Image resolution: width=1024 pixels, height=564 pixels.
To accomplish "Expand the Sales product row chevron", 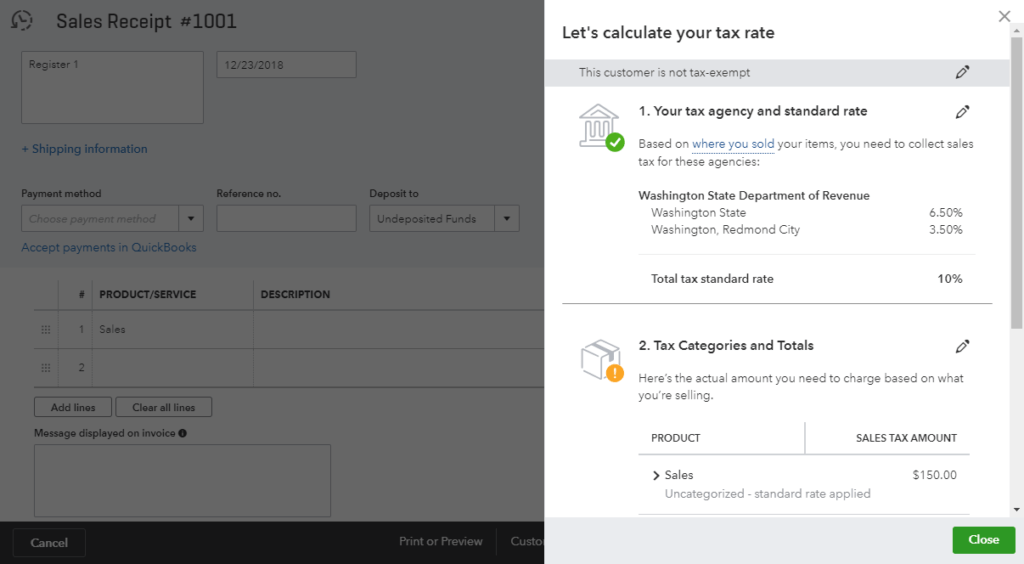I will click(x=656, y=476).
